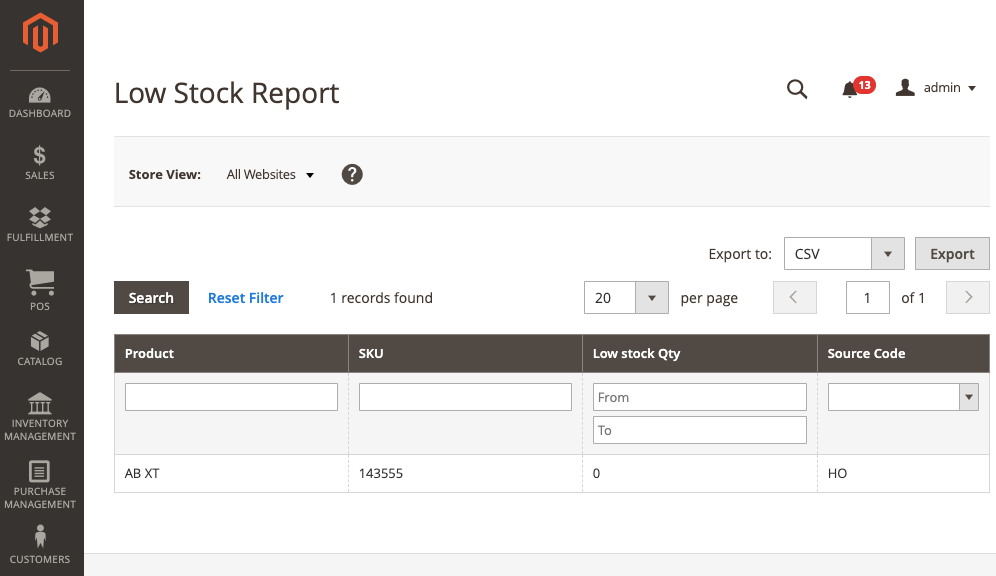The width and height of the screenshot is (996, 576).
Task: Expand the All Websites store view dropdown
Action: tap(270, 175)
